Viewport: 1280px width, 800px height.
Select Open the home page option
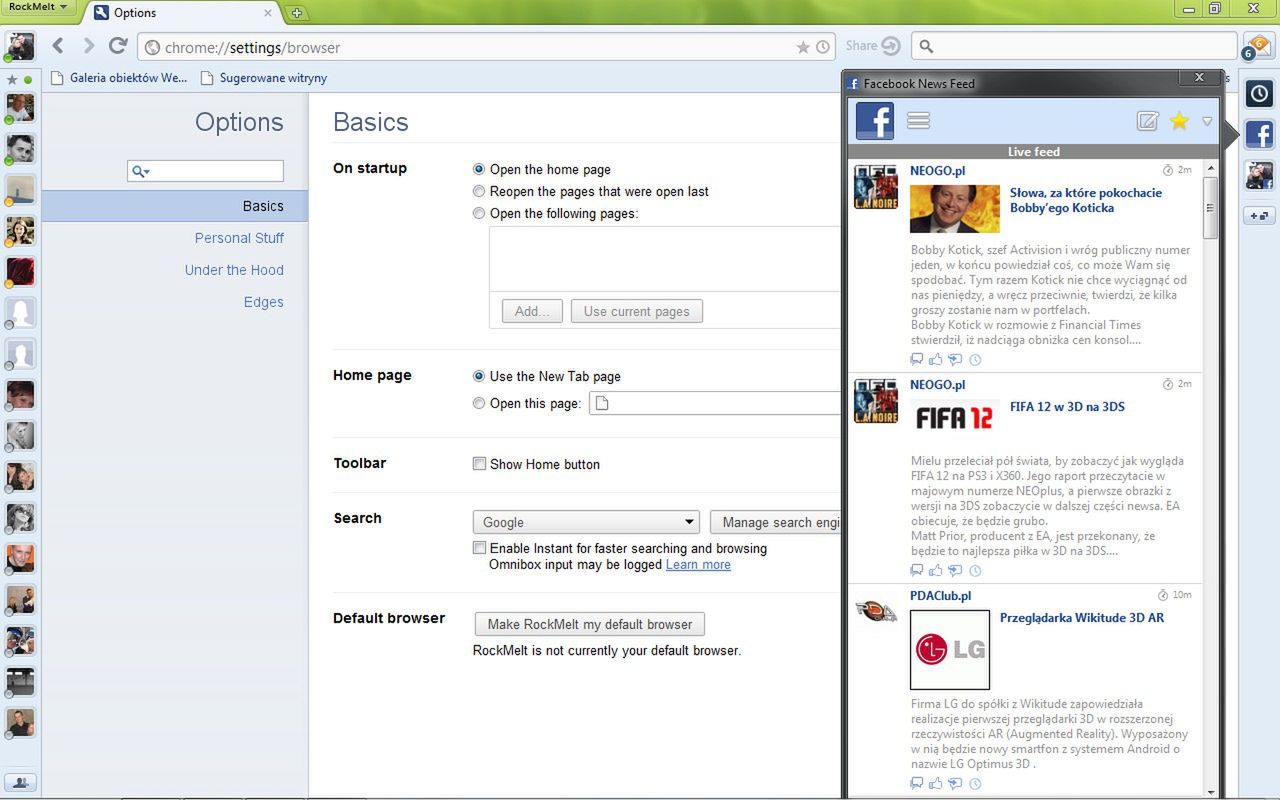[479, 169]
